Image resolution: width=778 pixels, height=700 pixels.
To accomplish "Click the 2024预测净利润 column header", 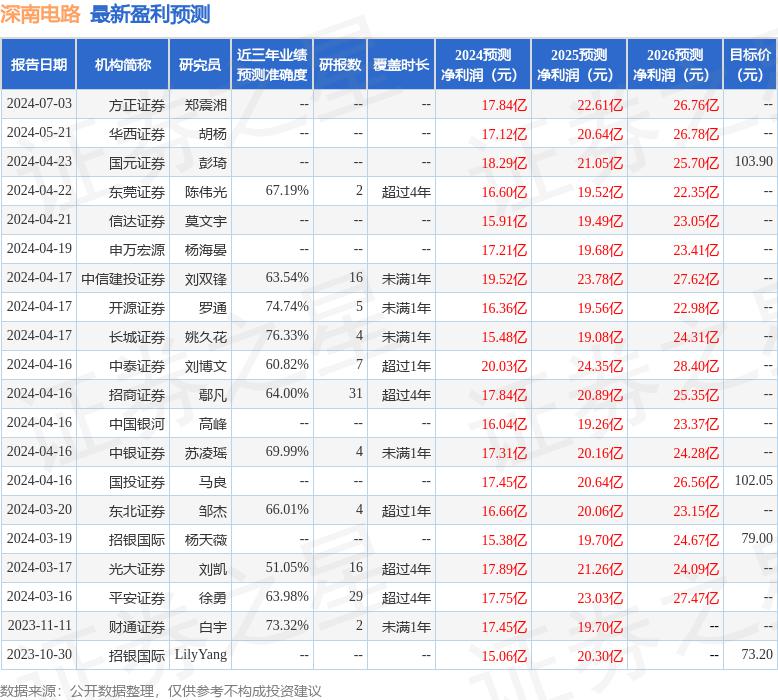I will (x=483, y=65).
